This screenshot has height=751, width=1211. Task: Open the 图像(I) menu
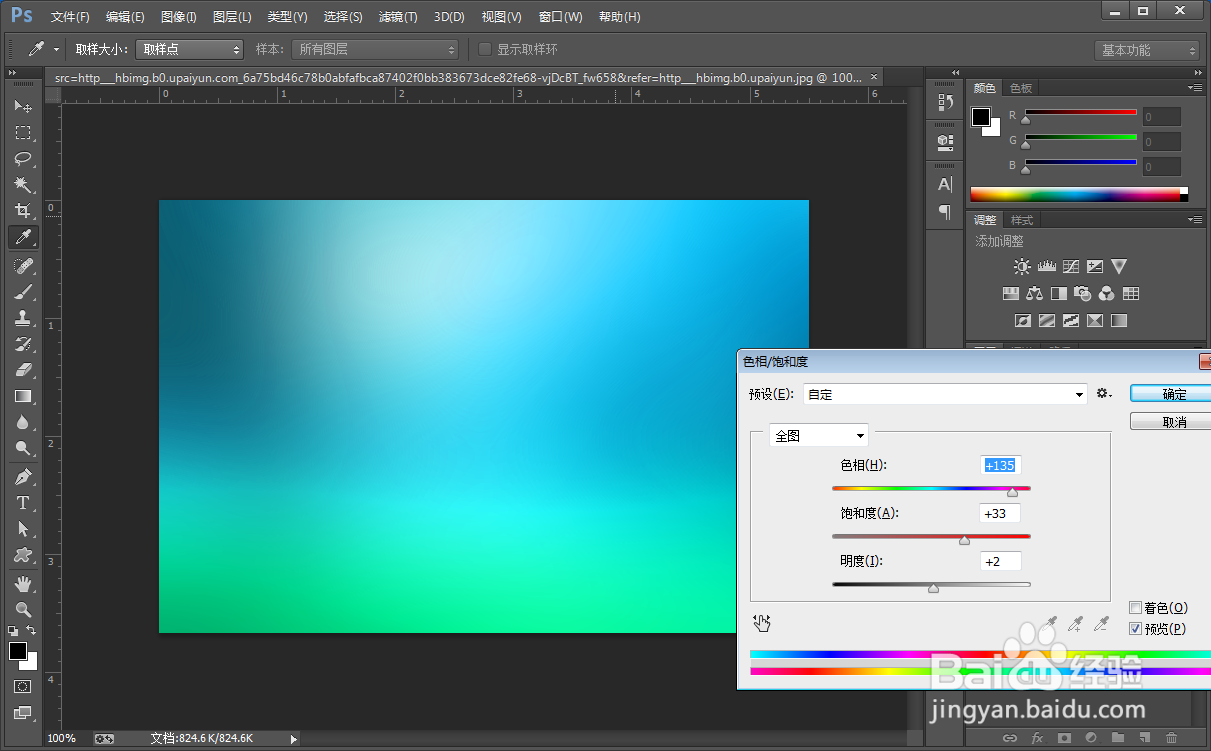point(178,17)
